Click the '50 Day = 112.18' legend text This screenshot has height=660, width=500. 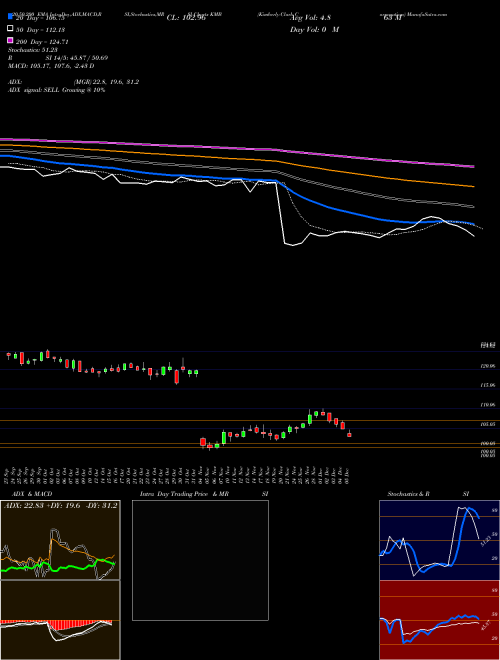pyautogui.click(x=41, y=30)
